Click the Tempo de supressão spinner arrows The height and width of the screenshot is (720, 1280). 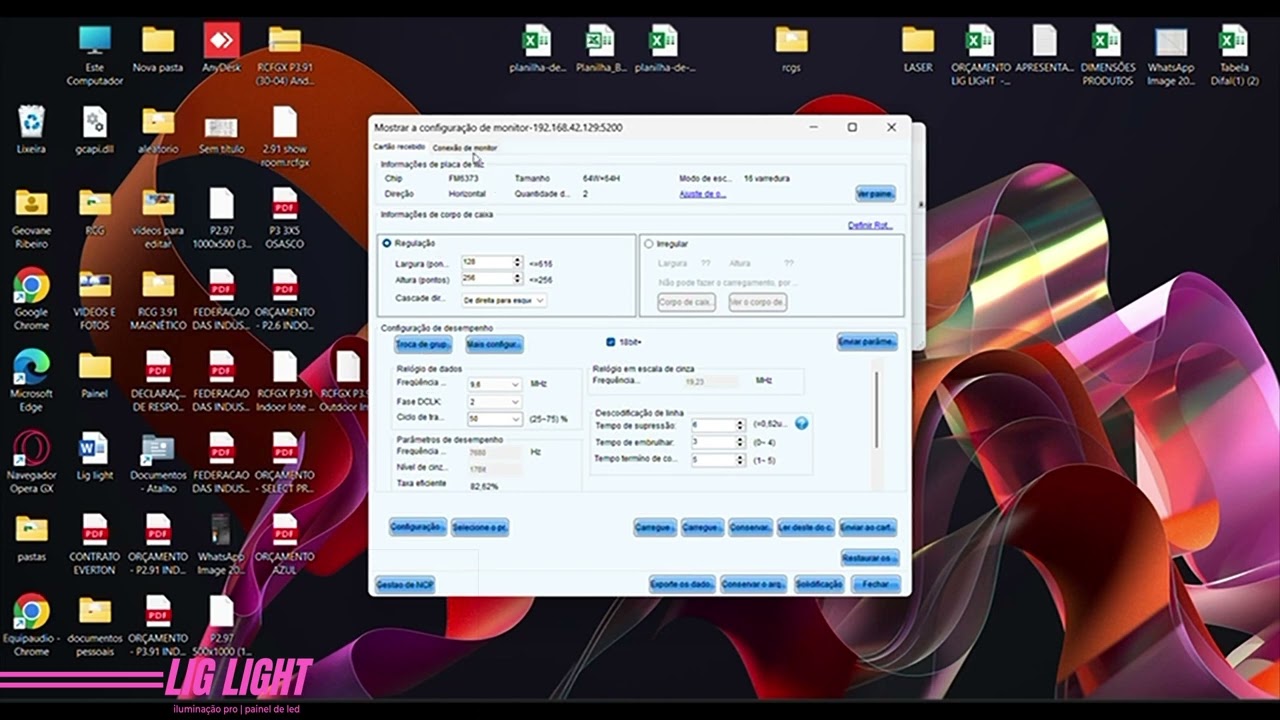click(x=740, y=425)
